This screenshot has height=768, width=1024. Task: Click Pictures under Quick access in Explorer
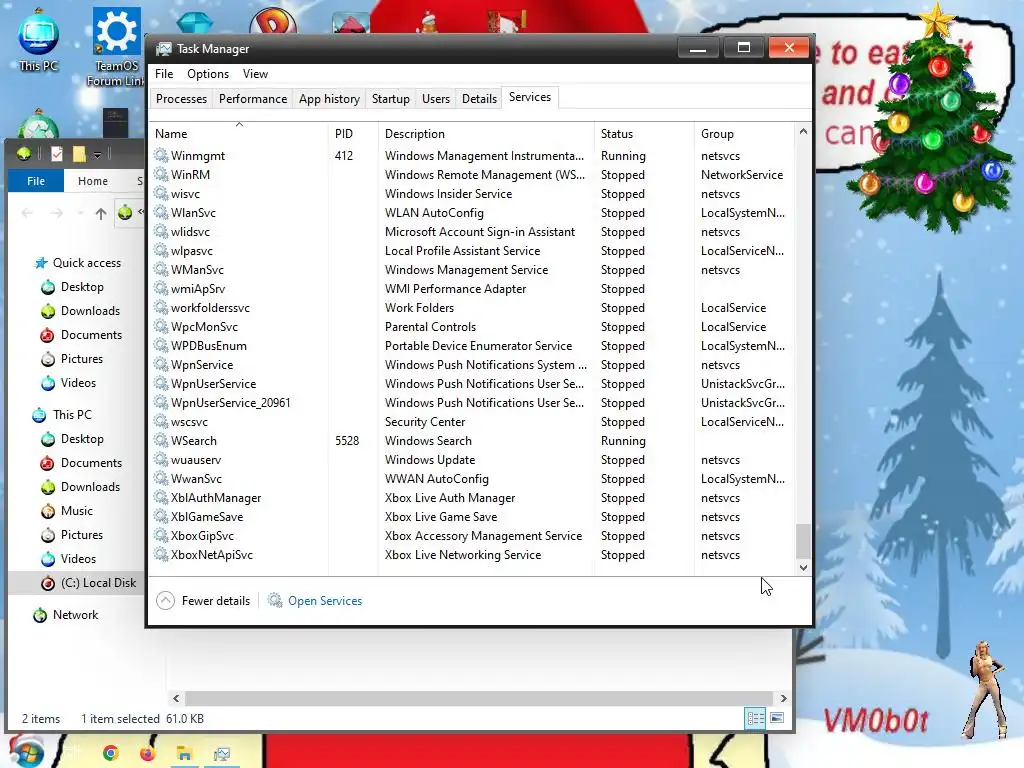(82, 359)
